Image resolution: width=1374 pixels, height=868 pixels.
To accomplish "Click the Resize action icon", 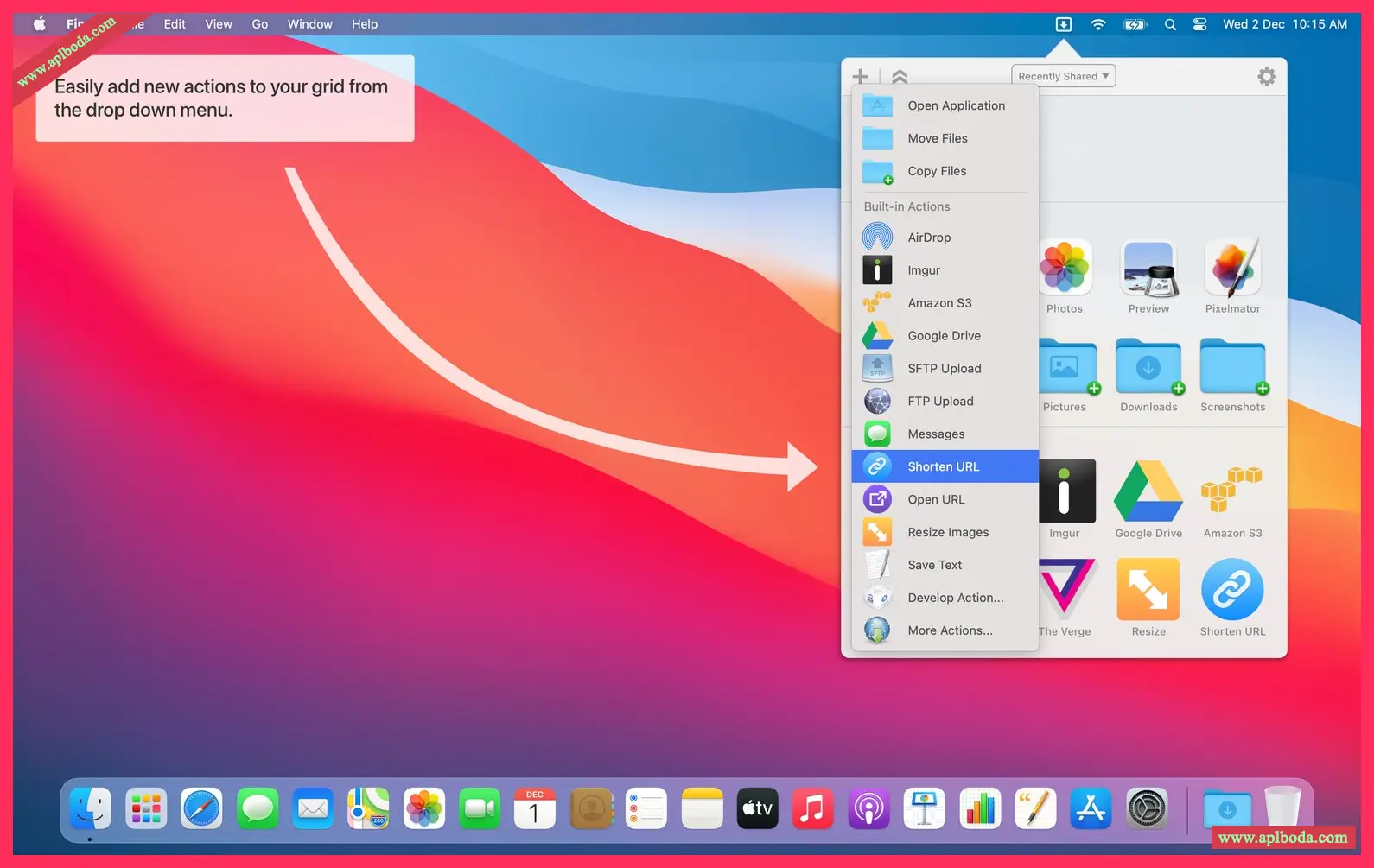I will pos(1148,590).
